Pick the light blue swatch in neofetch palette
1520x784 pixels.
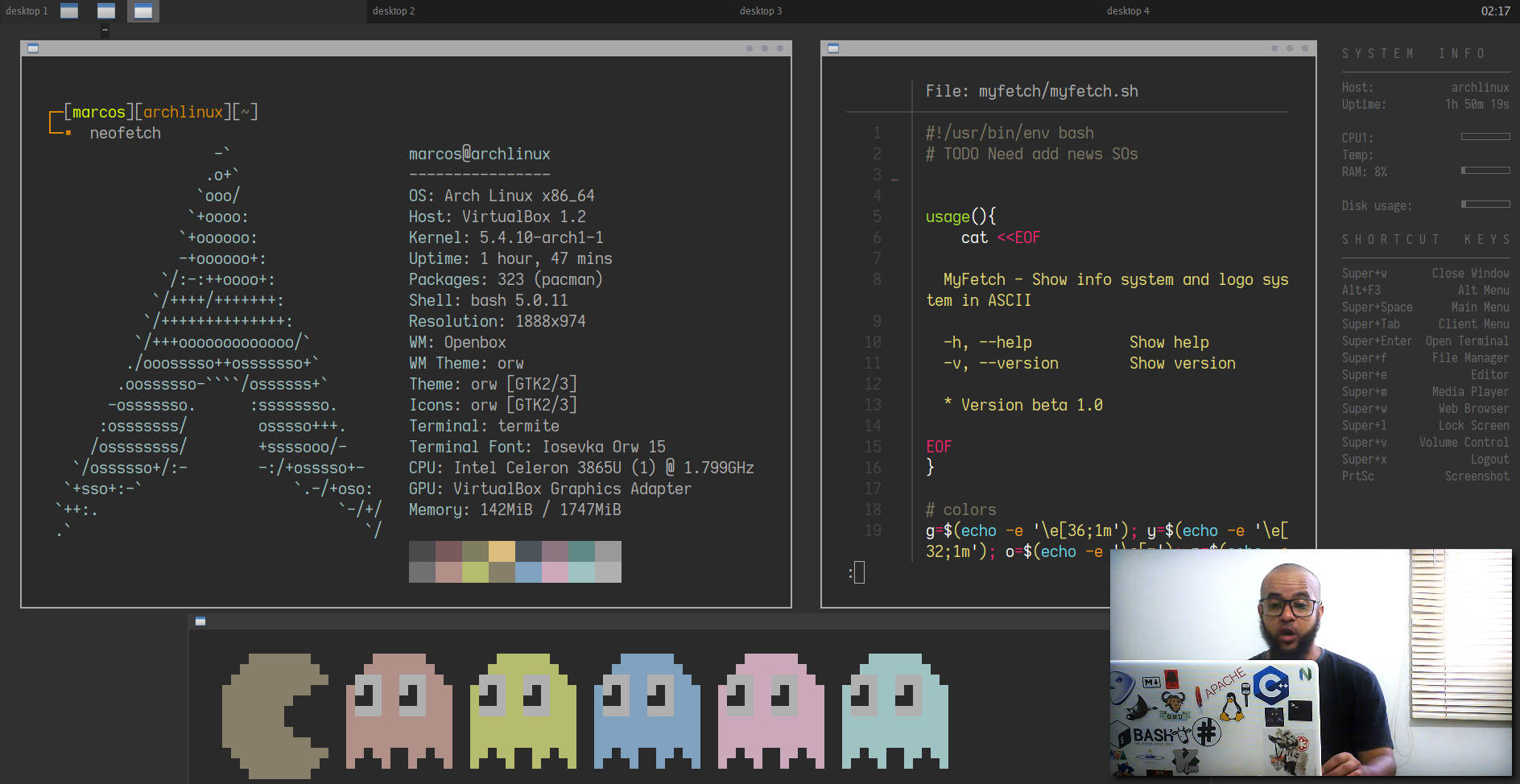tap(528, 572)
